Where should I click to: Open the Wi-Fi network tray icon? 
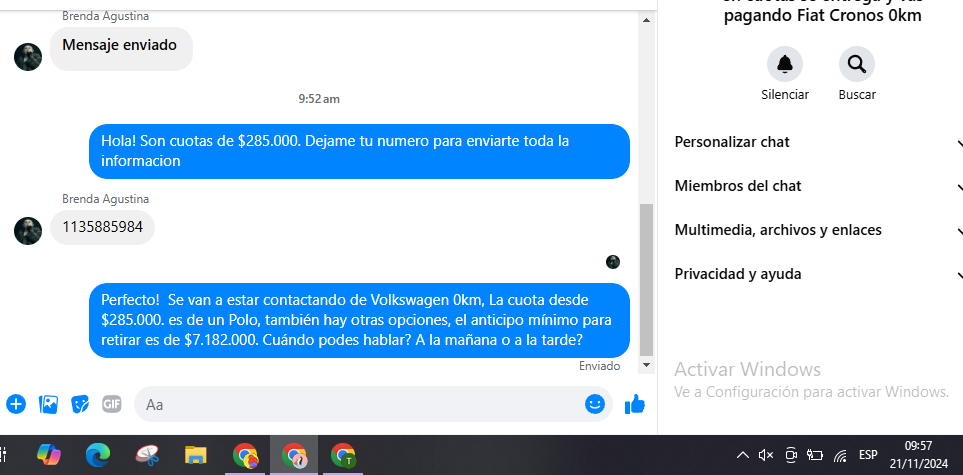point(840,455)
